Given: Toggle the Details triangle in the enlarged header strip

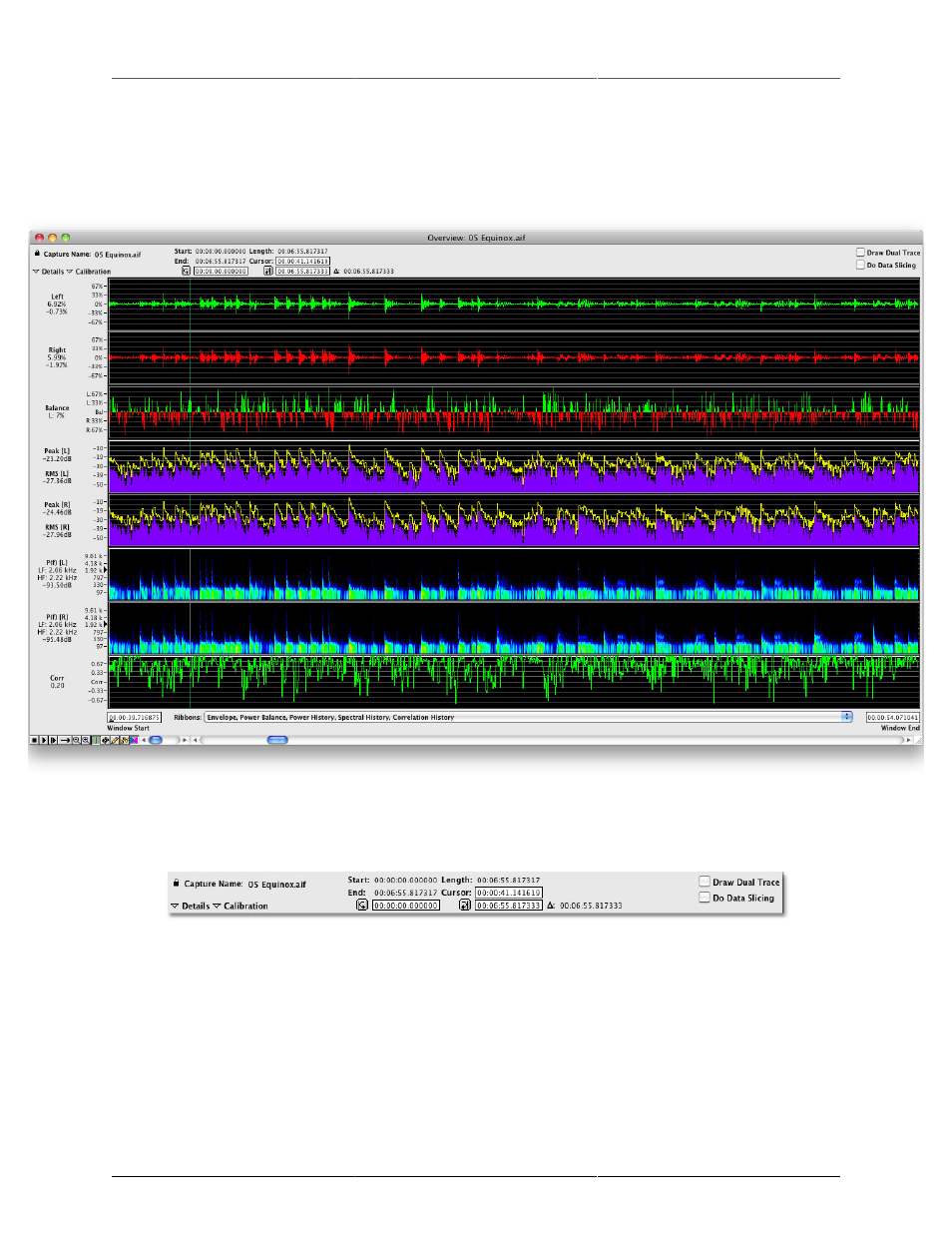Looking at the screenshot, I should click(x=175, y=906).
